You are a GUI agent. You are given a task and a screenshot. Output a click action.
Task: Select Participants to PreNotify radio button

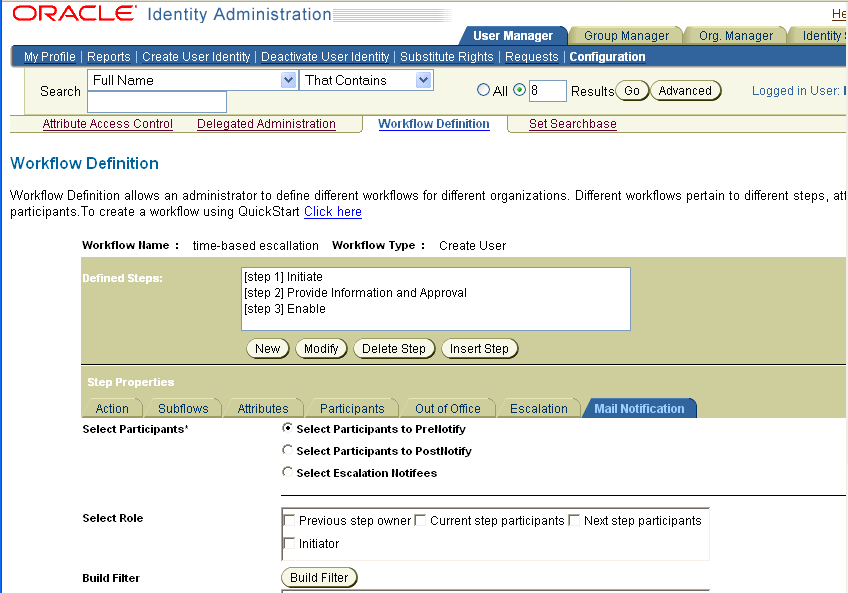288,428
